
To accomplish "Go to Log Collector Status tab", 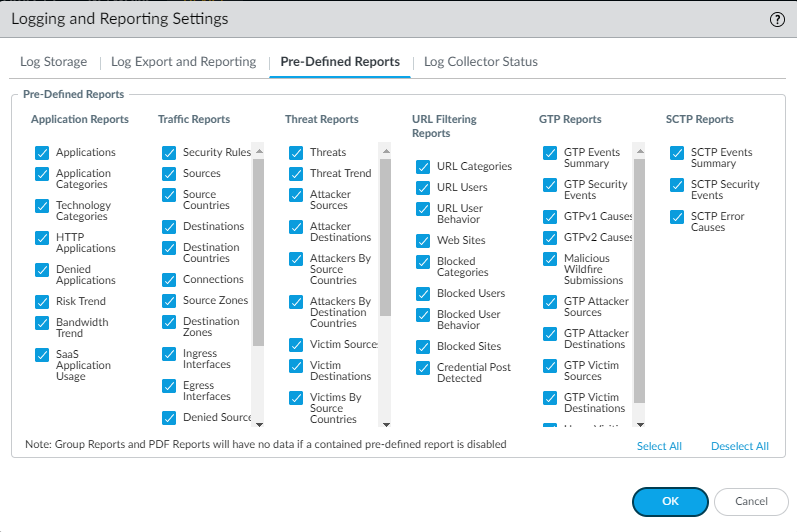I will click(480, 62).
